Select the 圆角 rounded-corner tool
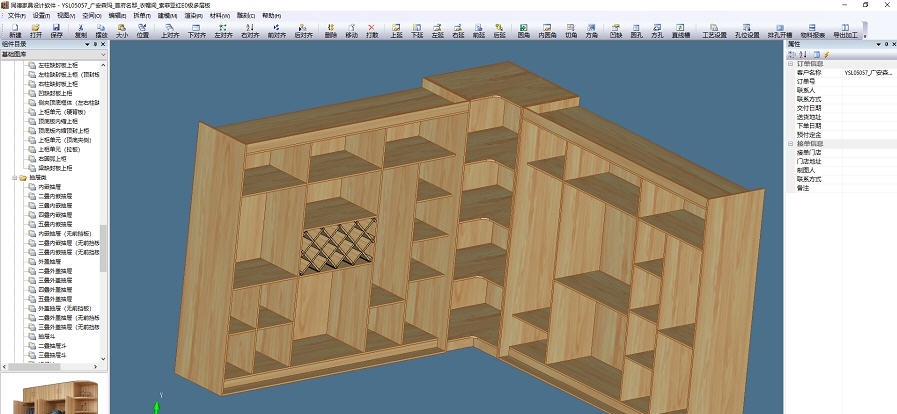This screenshot has height=414, width=897. 524,30
